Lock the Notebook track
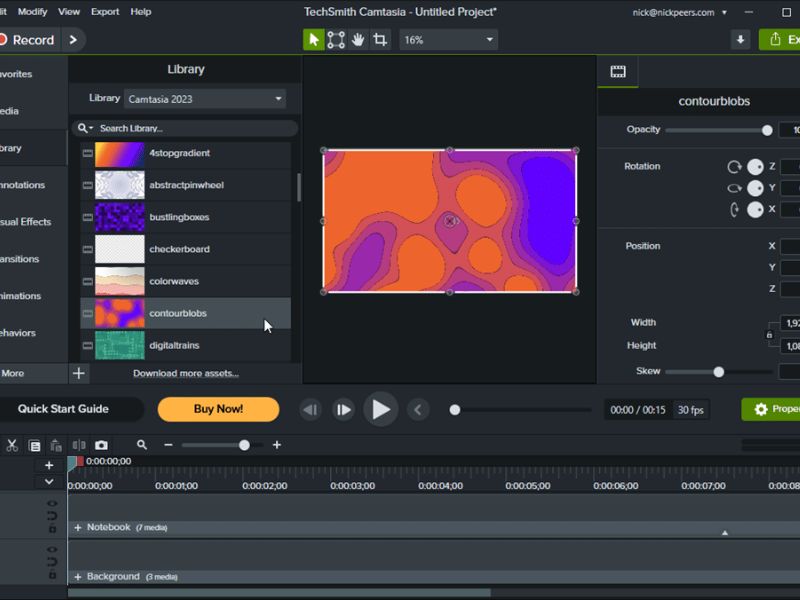Screen dimensions: 800x600 [x=52, y=529]
